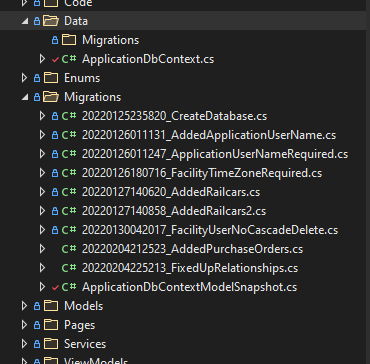Select ApplicationDbContext.cs file
Viewport: 370px width, 364px height.
coord(148,59)
